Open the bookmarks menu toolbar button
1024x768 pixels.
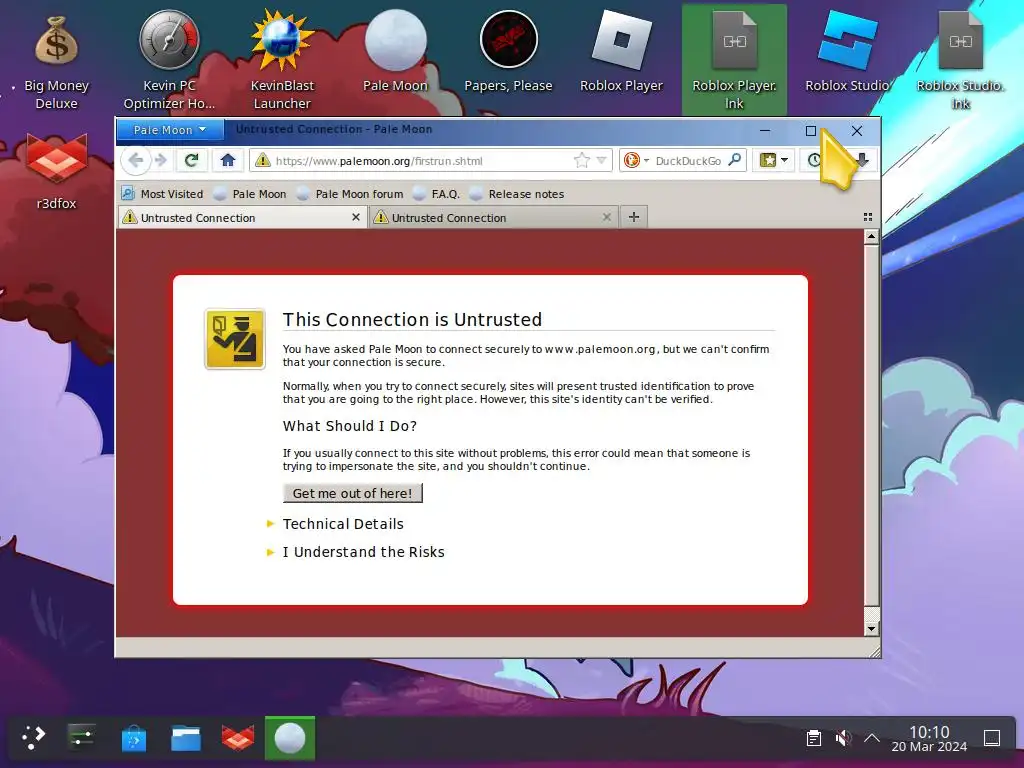[774, 160]
